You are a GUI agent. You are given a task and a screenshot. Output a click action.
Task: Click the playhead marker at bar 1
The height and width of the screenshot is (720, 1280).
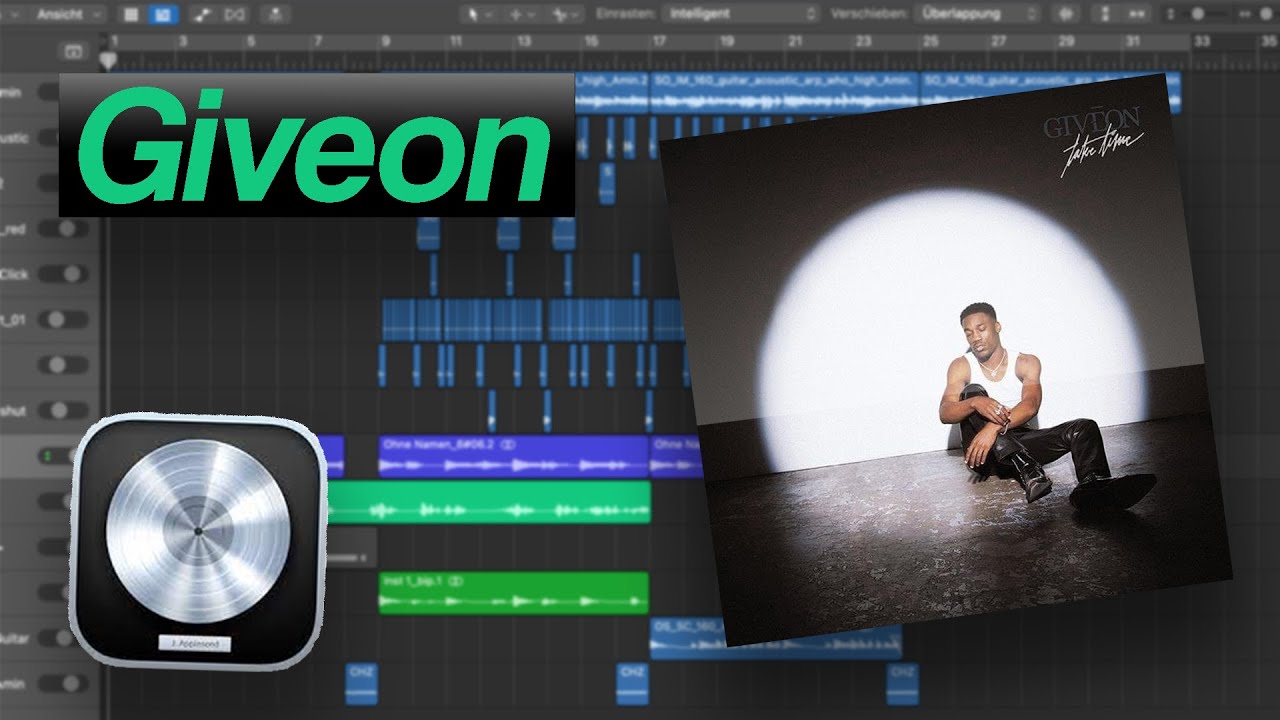[x=110, y=60]
